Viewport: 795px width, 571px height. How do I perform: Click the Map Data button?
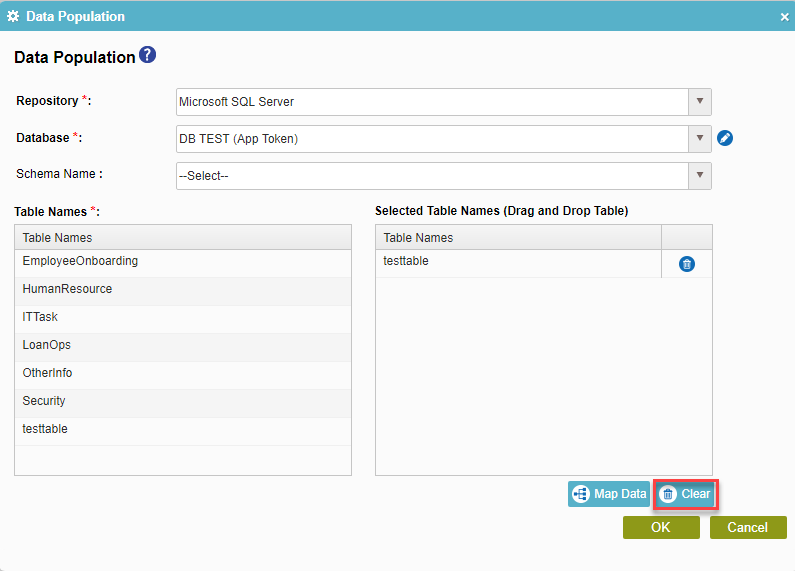(x=609, y=494)
